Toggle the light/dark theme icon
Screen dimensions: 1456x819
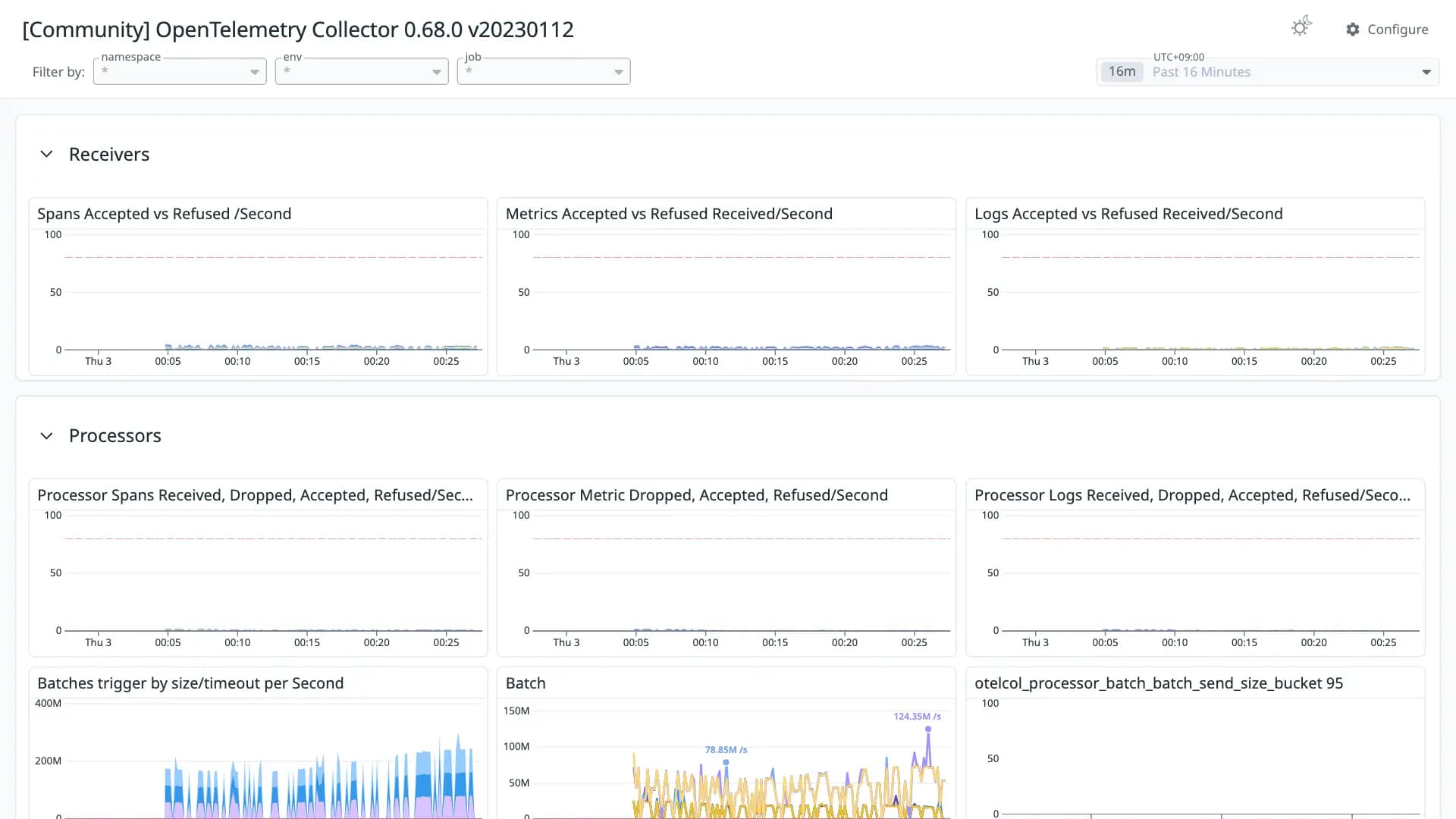pos(1301,27)
